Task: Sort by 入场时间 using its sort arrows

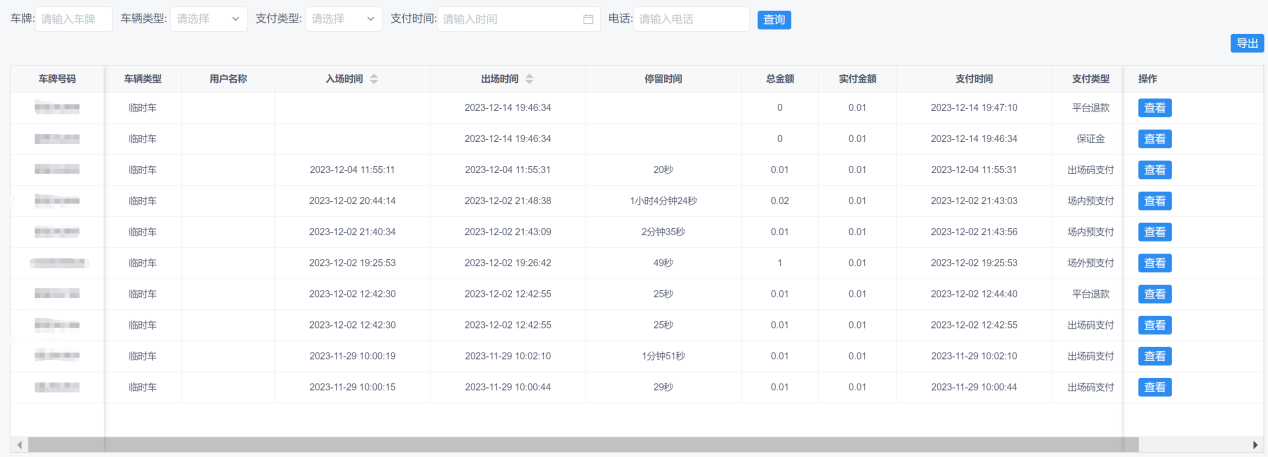Action: click(x=374, y=79)
